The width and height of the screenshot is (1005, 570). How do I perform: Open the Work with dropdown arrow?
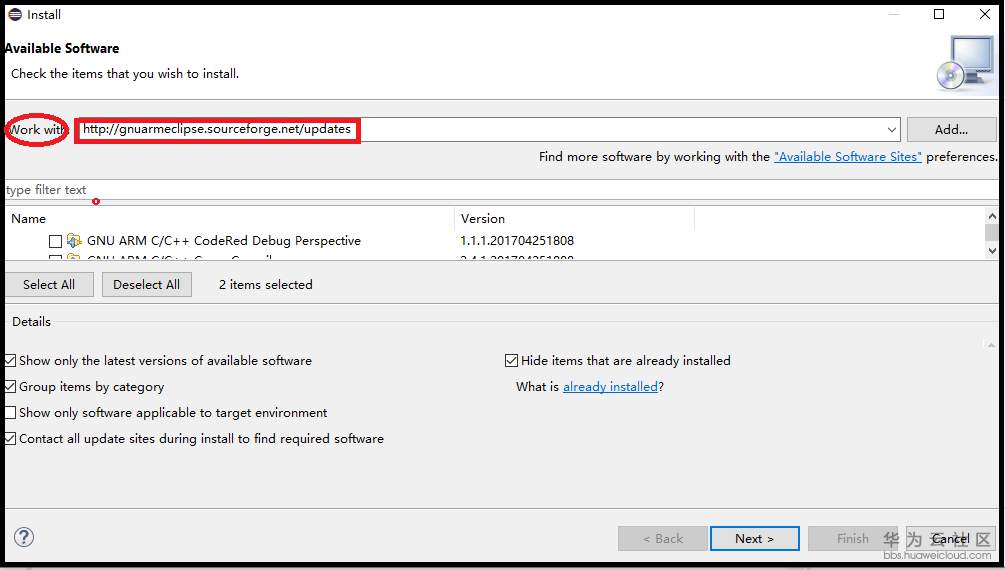(x=892, y=130)
